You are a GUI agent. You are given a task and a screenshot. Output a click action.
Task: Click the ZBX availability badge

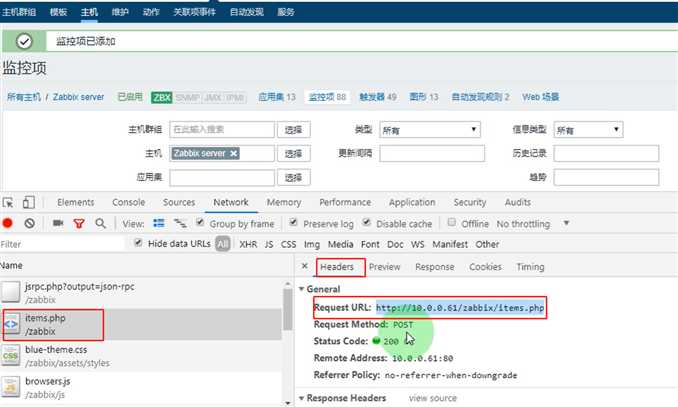tap(162, 97)
